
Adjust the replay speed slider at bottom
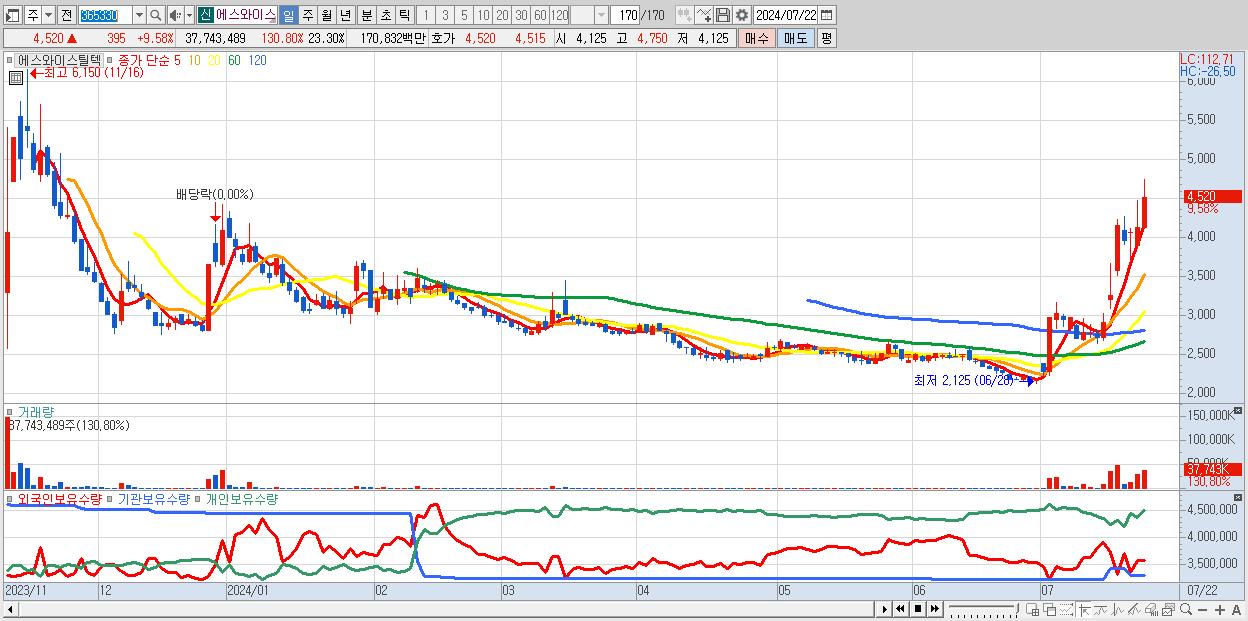coord(984,608)
